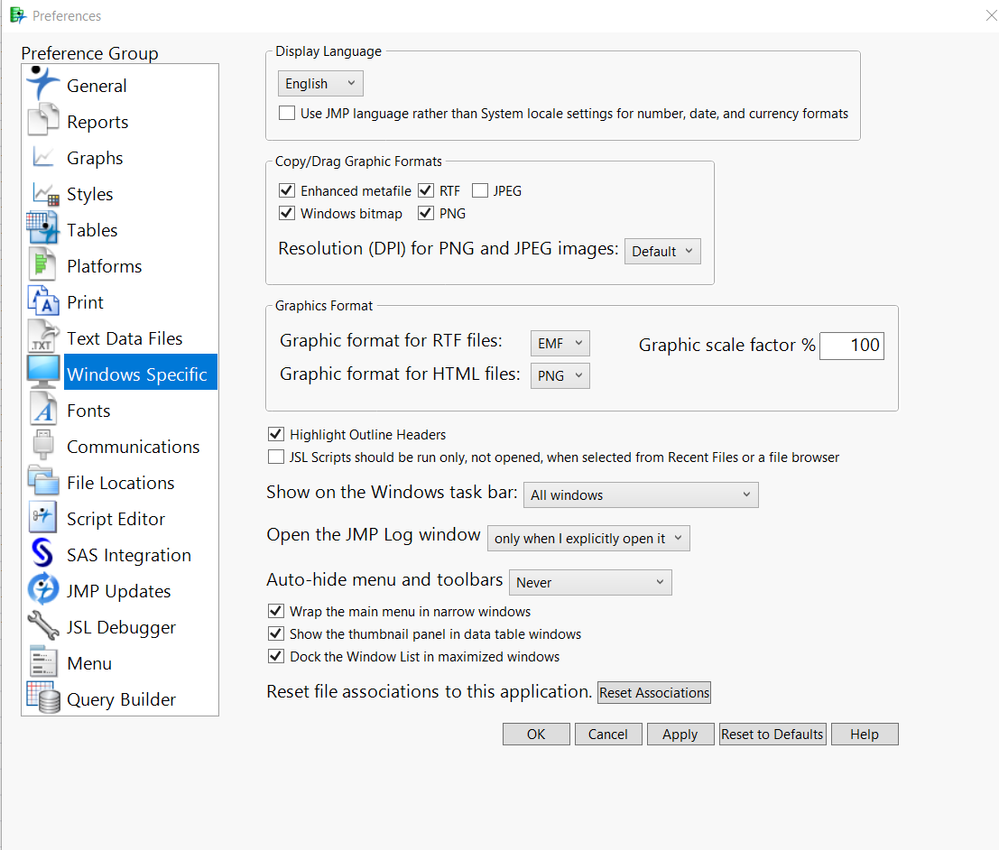Click the Query Builder database icon
Image resolution: width=999 pixels, height=850 pixels.
(x=44, y=699)
